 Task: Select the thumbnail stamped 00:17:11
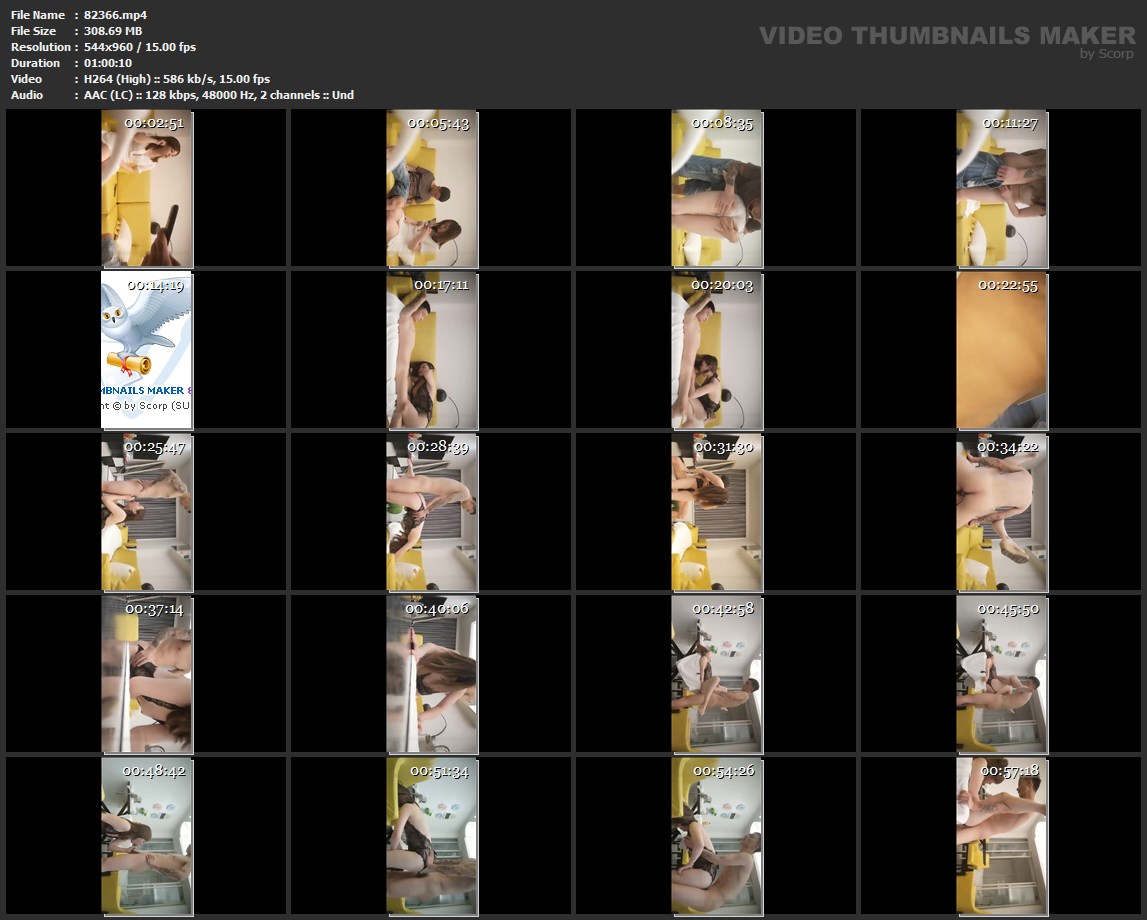pyautogui.click(x=432, y=350)
